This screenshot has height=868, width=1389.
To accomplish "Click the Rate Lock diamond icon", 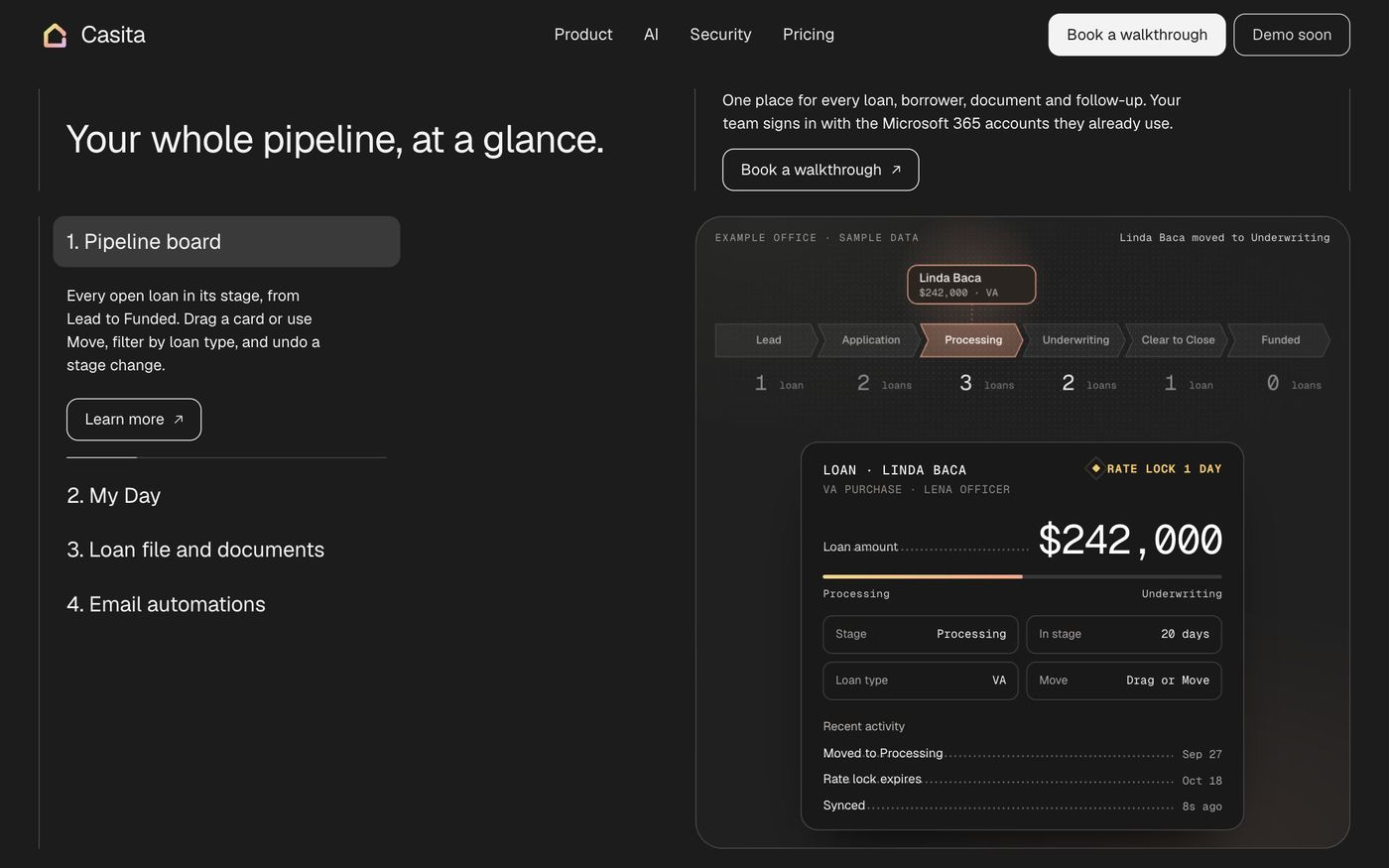I will coord(1095,468).
